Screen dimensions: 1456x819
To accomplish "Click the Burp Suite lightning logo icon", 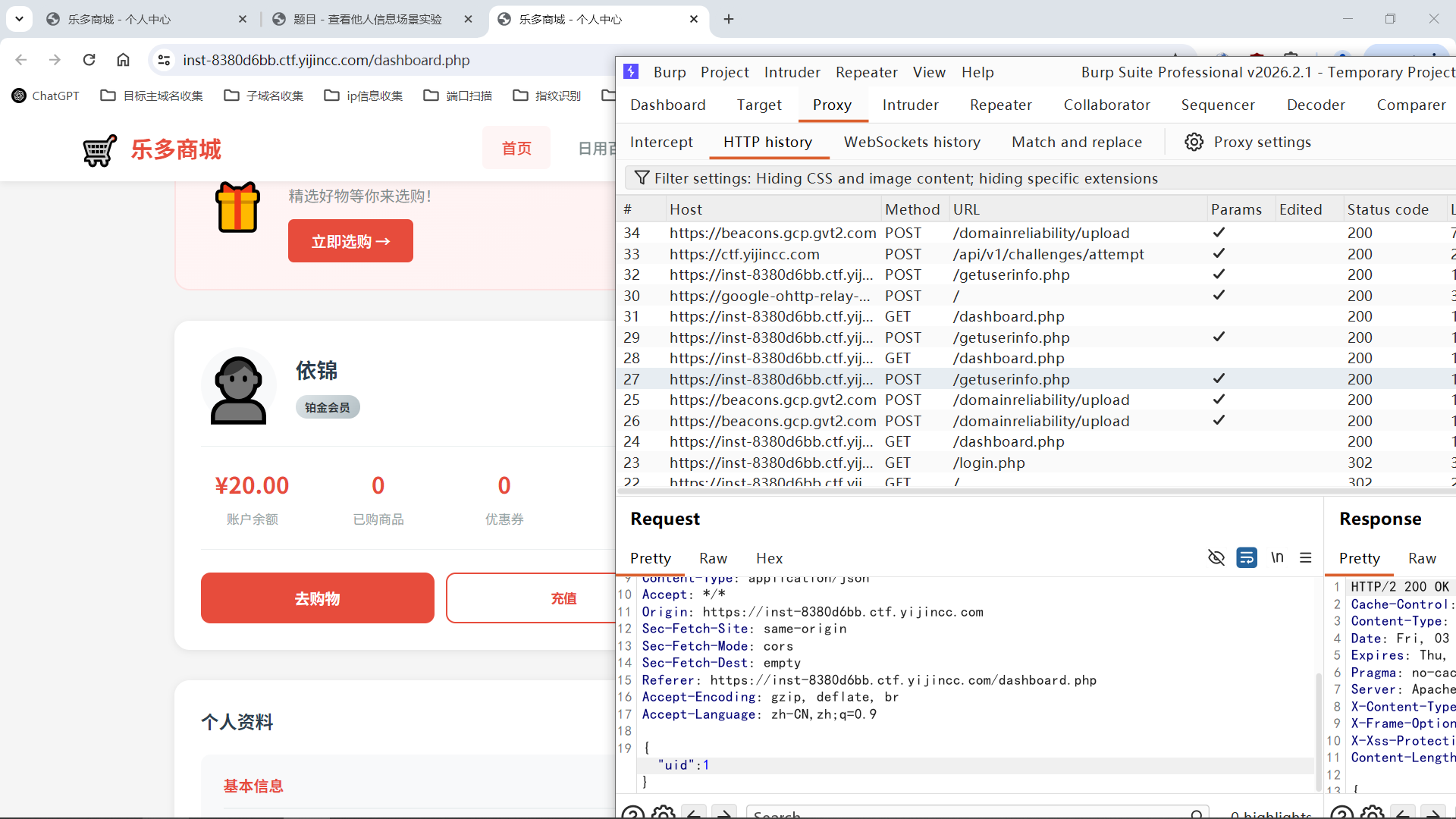I will point(631,72).
